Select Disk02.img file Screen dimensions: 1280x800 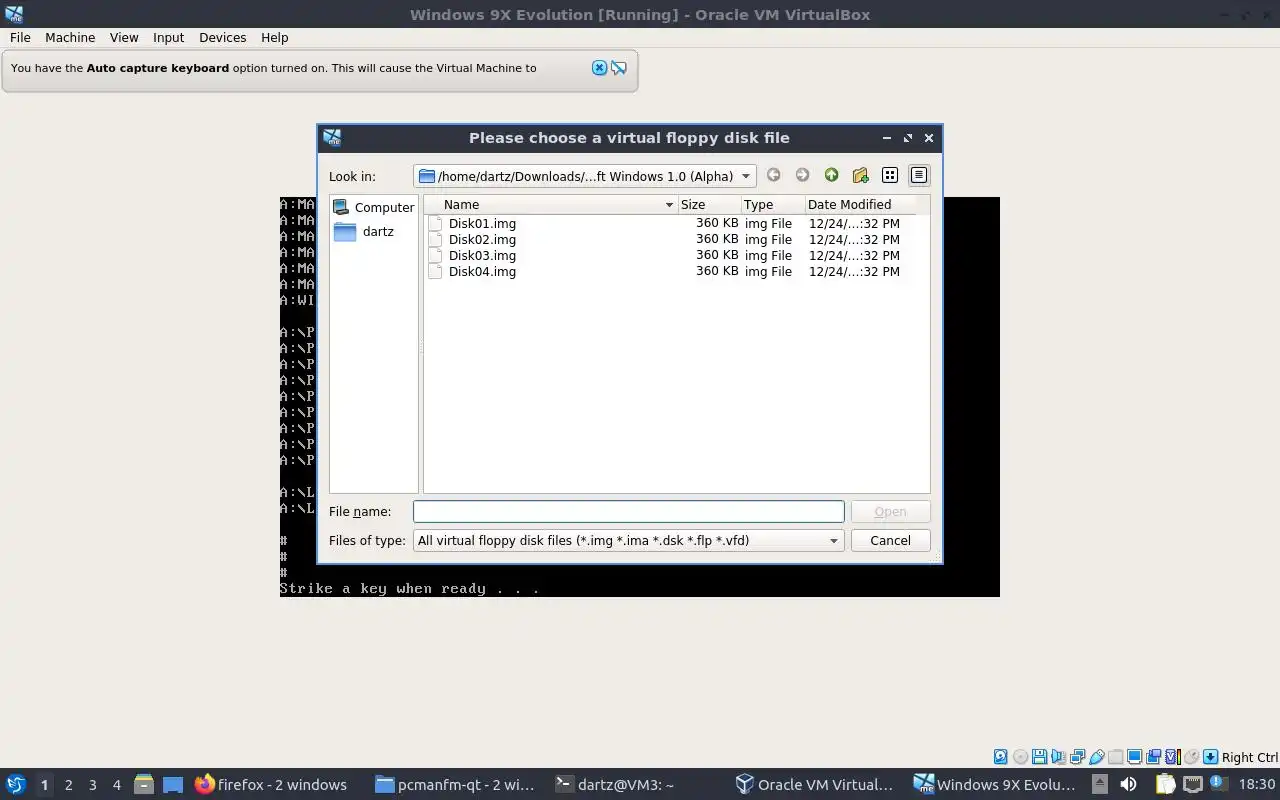(482, 239)
